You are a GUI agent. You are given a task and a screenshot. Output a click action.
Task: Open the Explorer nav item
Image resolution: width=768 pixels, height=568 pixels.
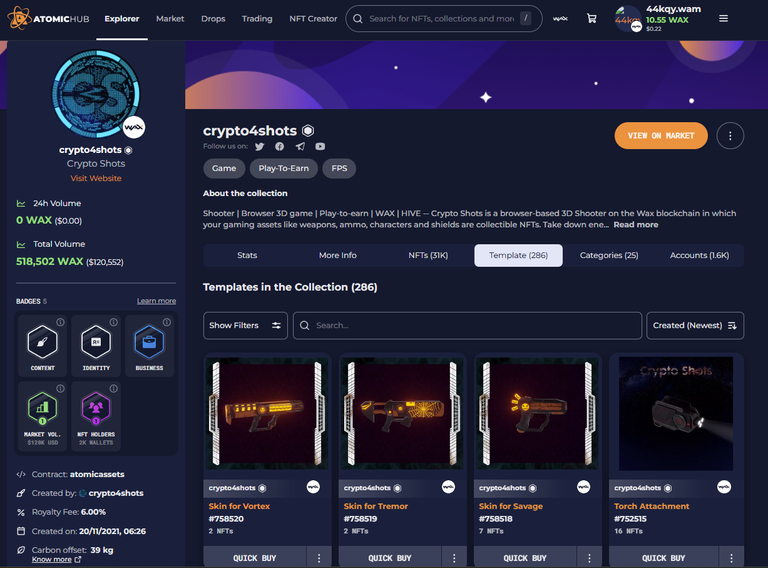pos(122,19)
